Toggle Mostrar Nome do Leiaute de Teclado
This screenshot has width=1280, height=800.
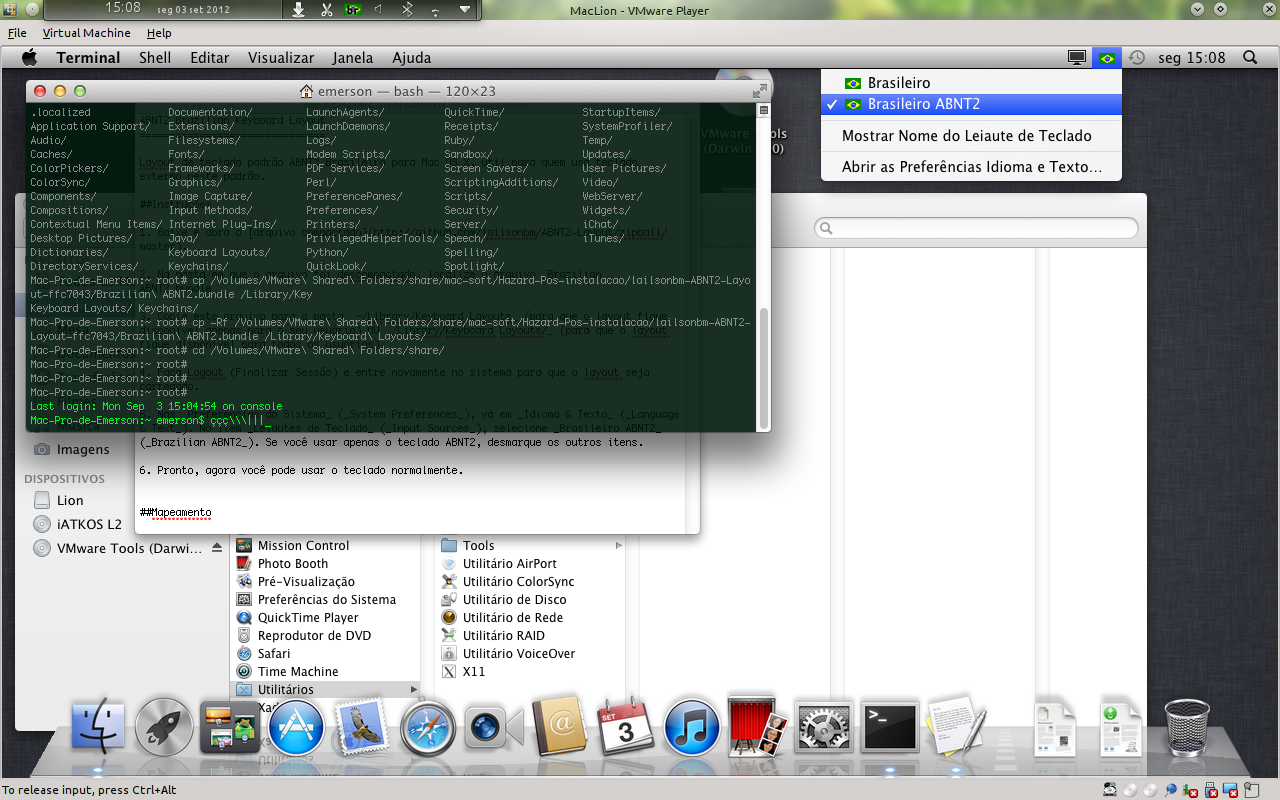coord(971,135)
